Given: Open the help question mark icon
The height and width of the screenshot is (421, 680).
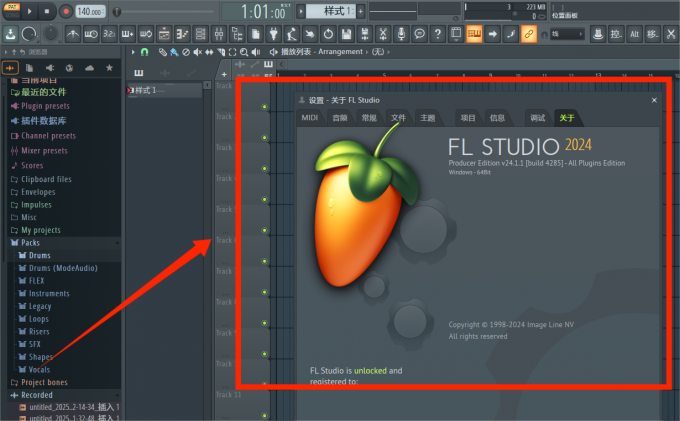Looking at the screenshot, I should click(x=438, y=34).
